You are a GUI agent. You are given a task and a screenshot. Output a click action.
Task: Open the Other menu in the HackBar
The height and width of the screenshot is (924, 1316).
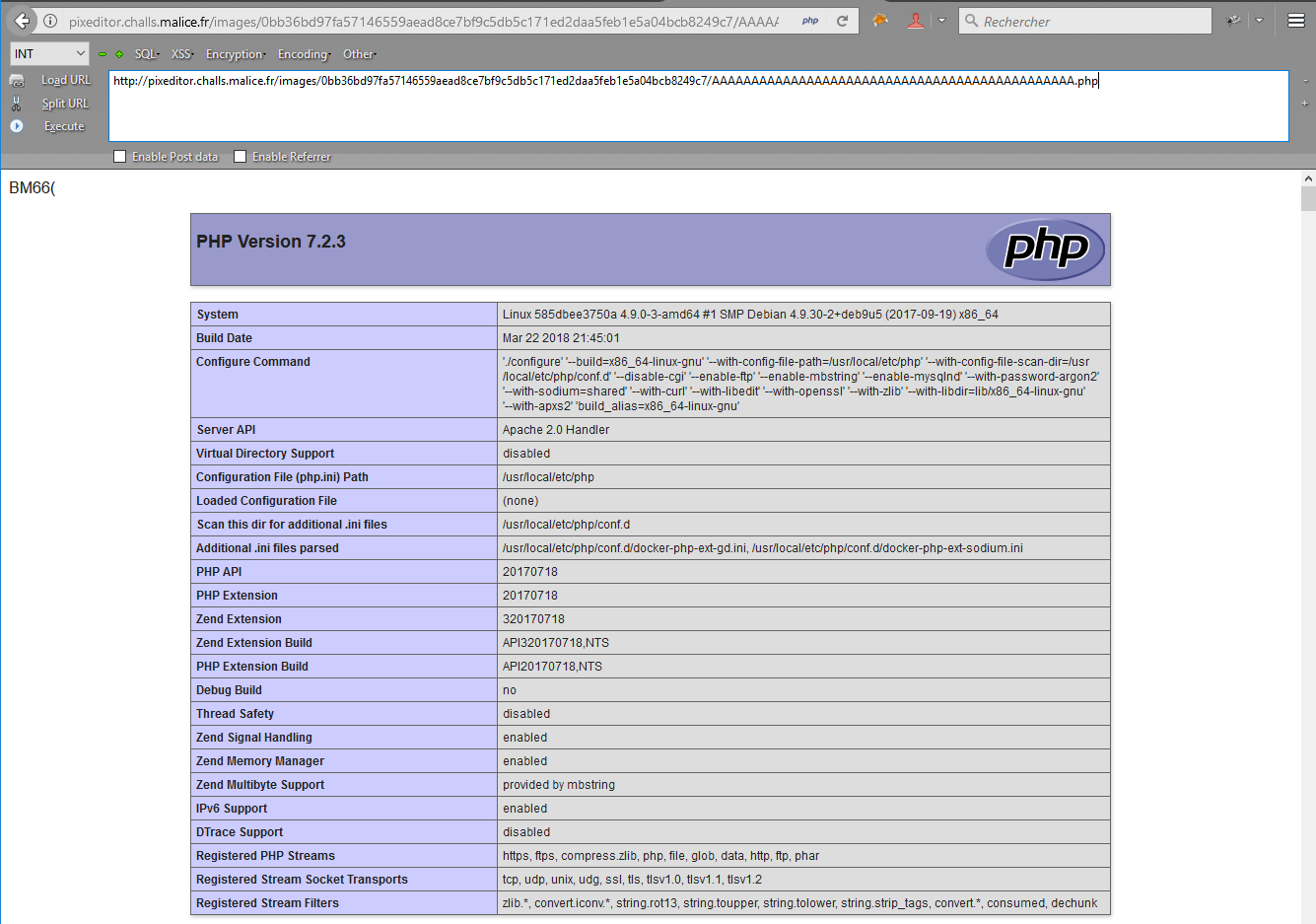tap(360, 54)
